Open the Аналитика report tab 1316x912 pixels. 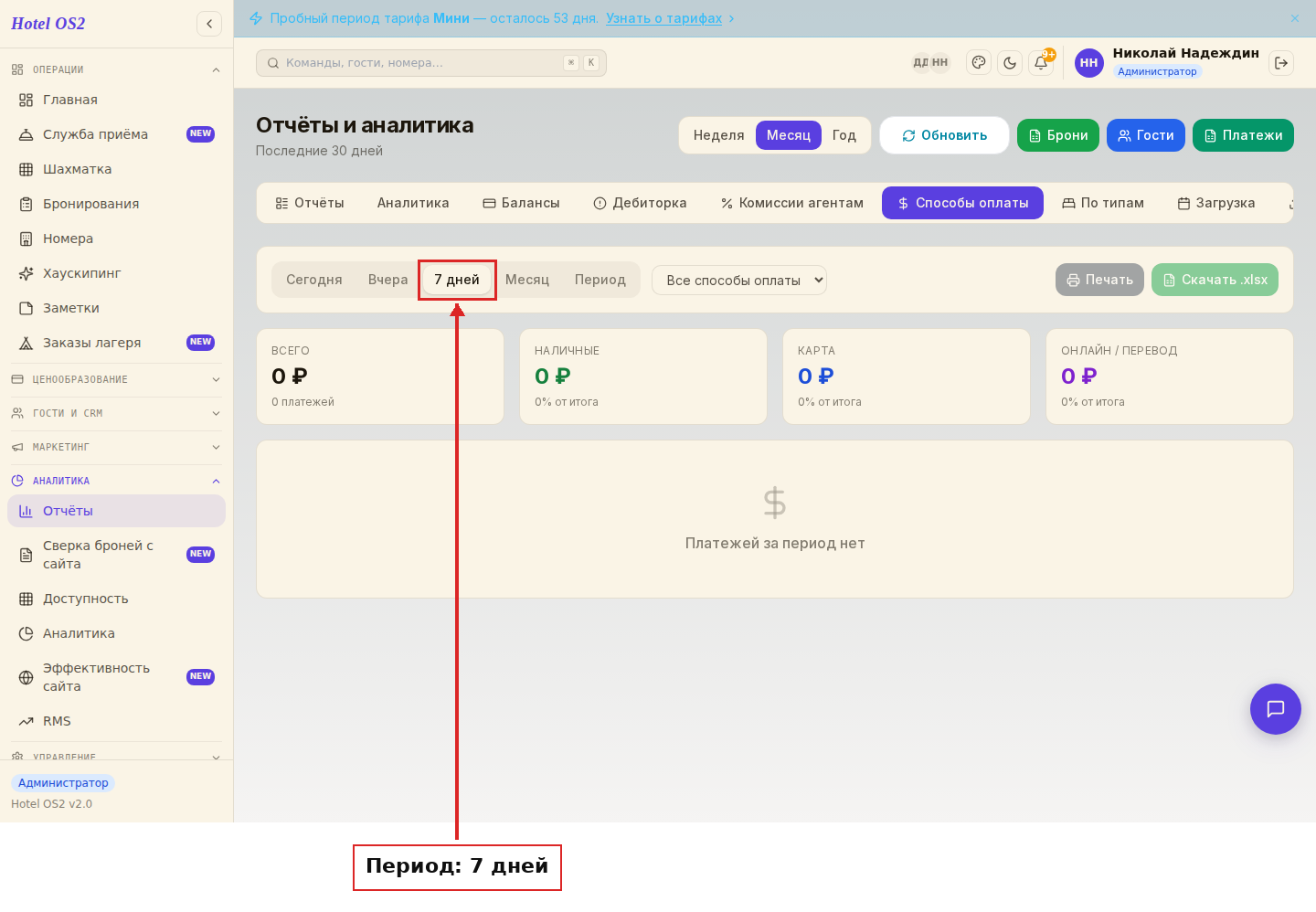pos(413,203)
